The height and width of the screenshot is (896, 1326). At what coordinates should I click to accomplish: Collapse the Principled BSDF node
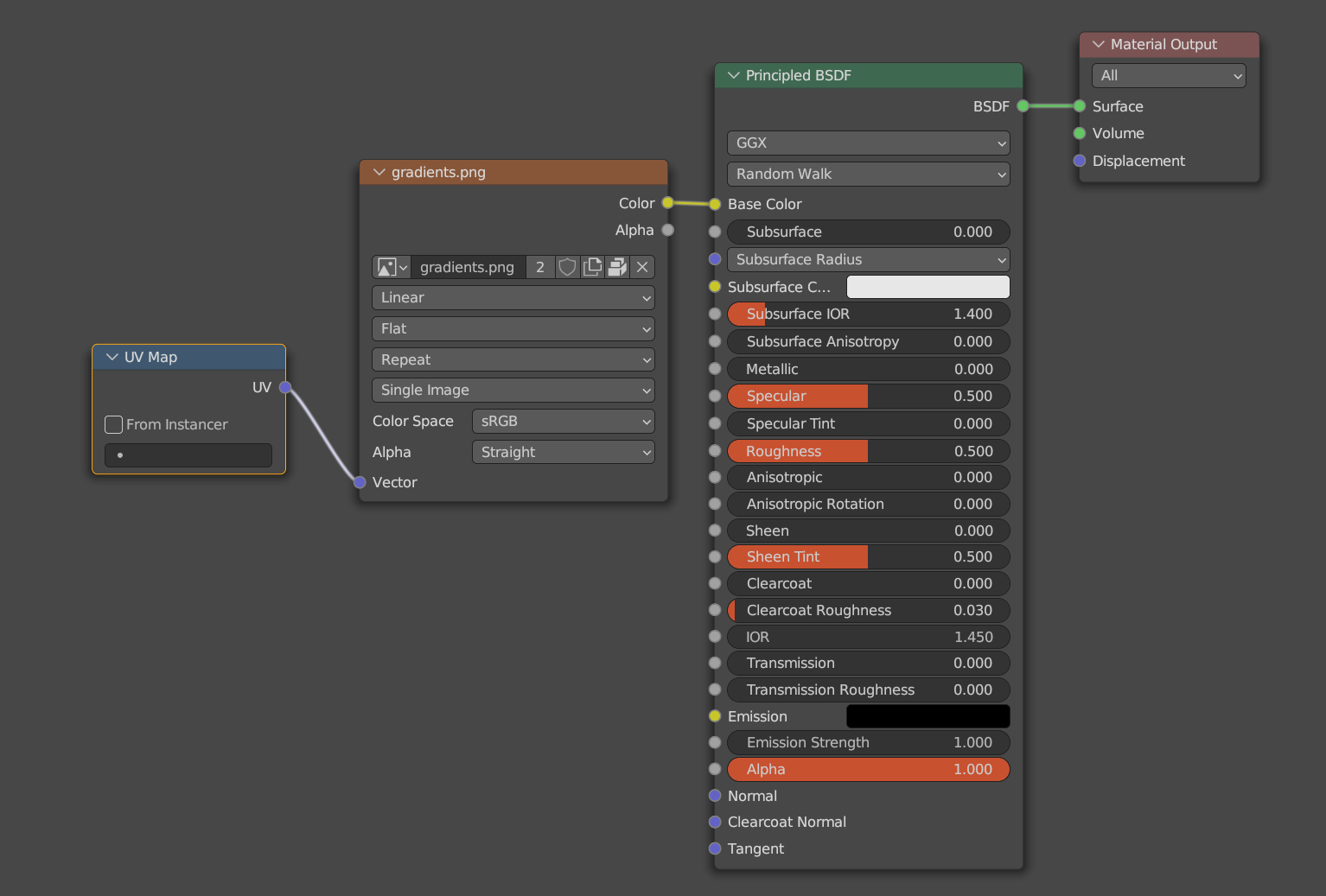point(733,75)
